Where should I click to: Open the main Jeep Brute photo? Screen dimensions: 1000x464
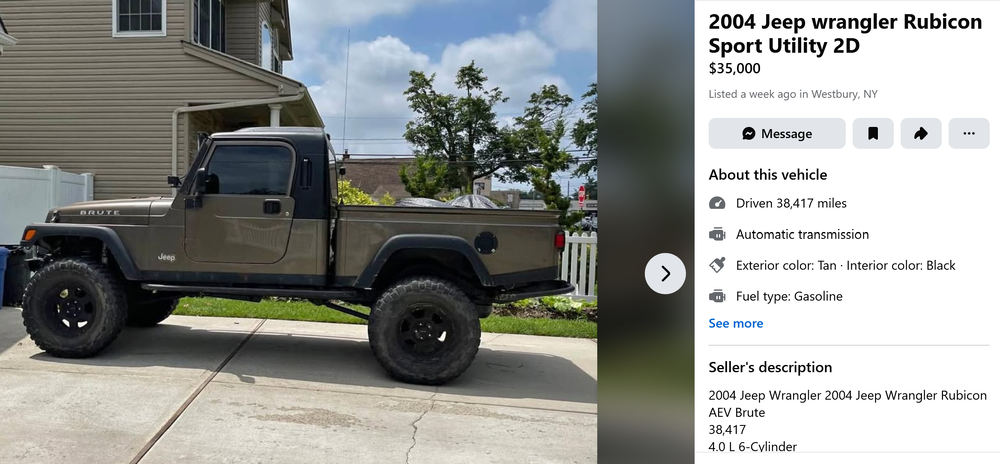(298, 232)
